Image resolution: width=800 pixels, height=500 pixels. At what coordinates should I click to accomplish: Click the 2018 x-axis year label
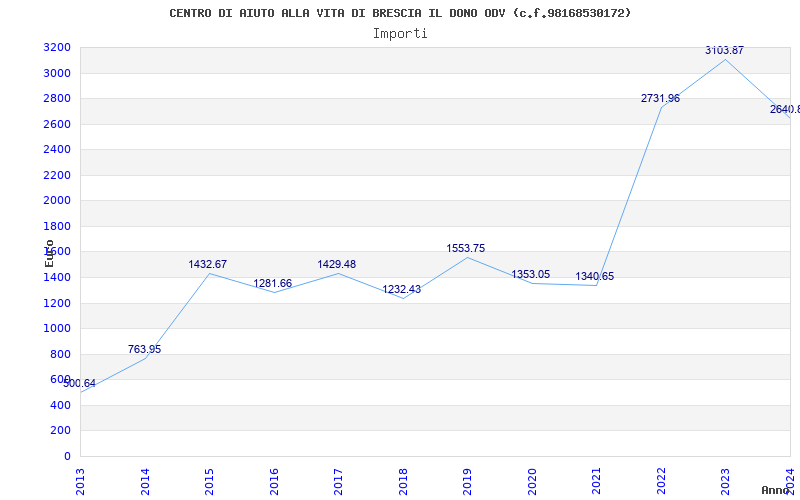coord(403,481)
